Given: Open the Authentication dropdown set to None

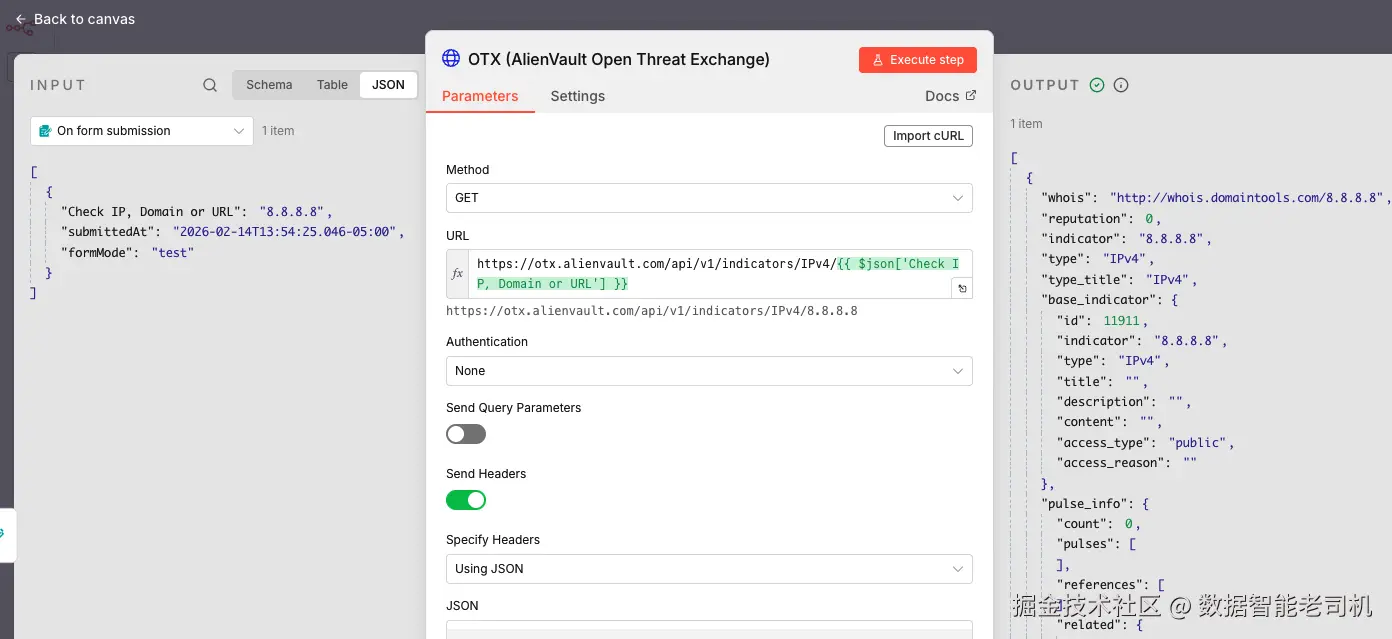Looking at the screenshot, I should click(709, 371).
